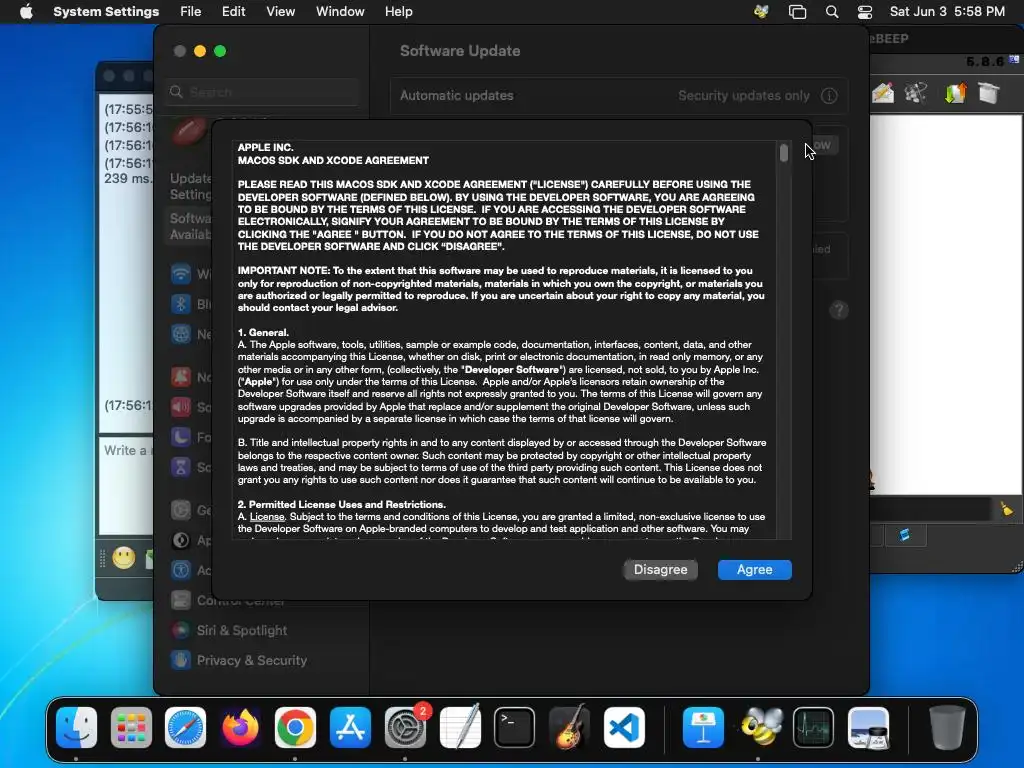Click the Write a message field in chat window

[126, 485]
